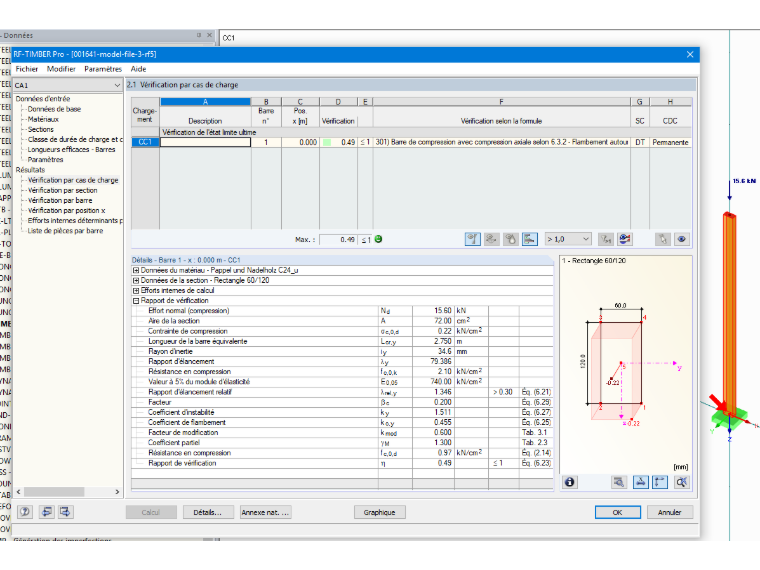Click the pick member cursor icon
Viewport: 760px width, 570px height.
tap(663, 239)
